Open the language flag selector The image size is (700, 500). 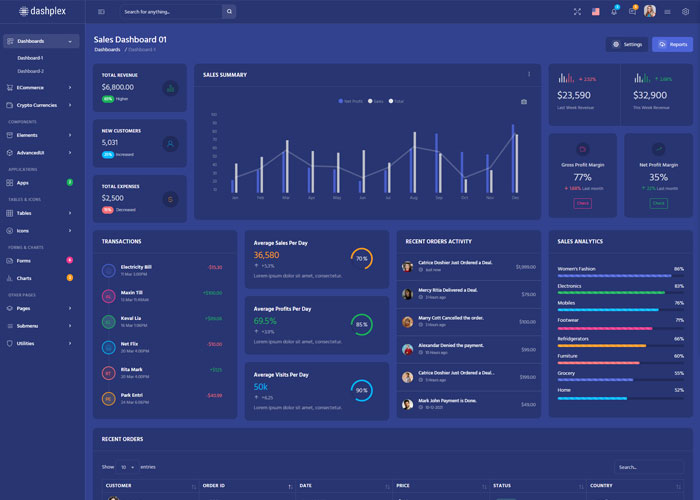click(596, 12)
